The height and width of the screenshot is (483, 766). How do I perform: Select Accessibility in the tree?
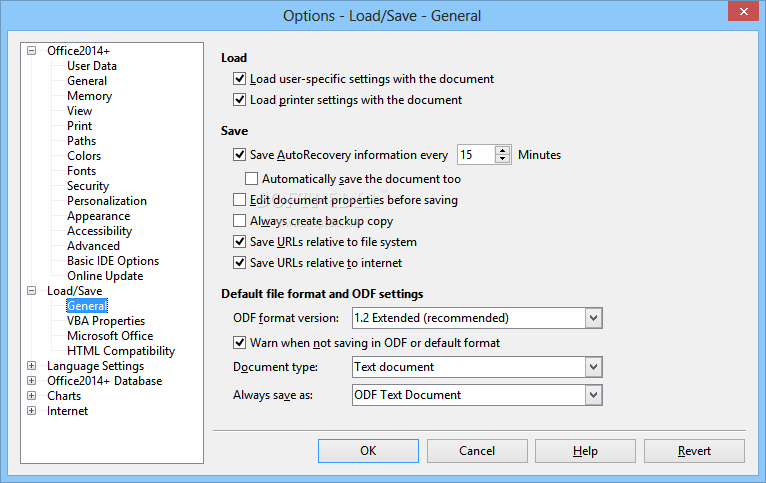tap(100, 231)
